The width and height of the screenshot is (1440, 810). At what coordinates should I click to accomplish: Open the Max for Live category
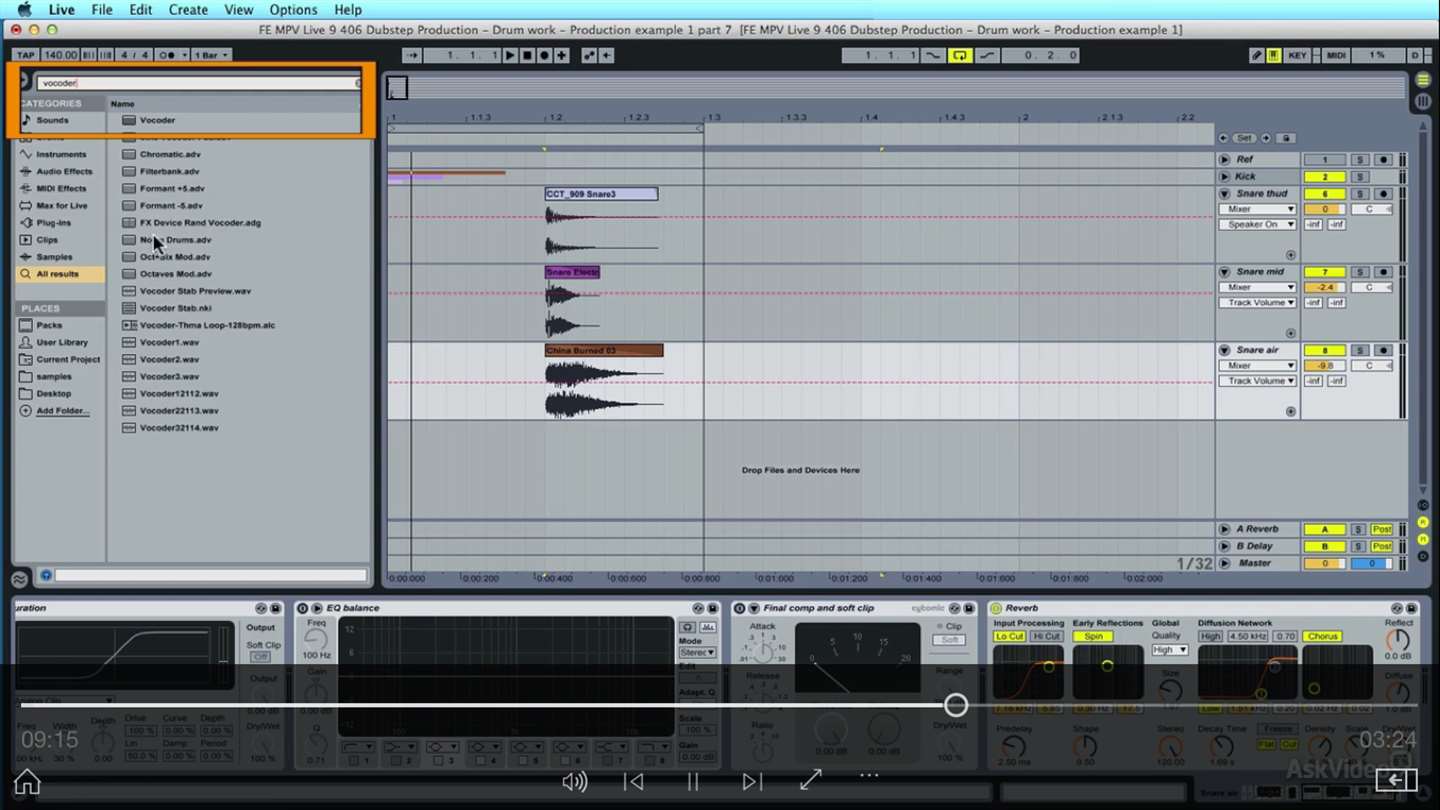[62, 205]
